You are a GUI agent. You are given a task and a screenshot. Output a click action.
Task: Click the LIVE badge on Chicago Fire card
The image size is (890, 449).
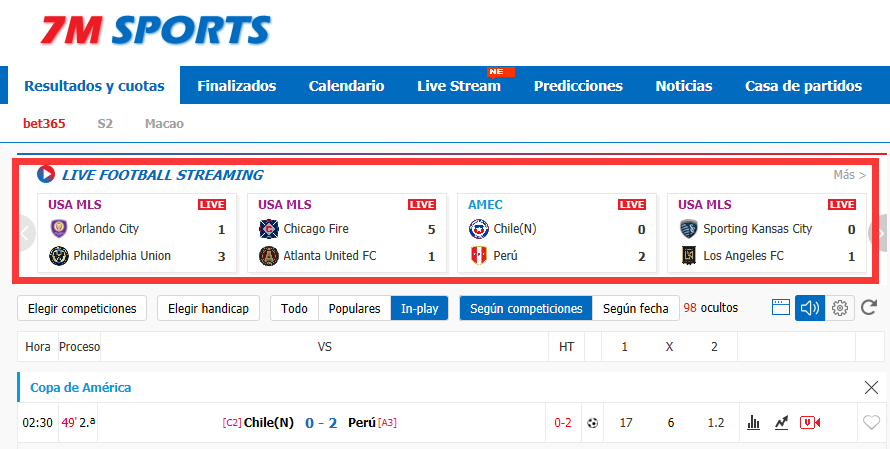tap(422, 204)
